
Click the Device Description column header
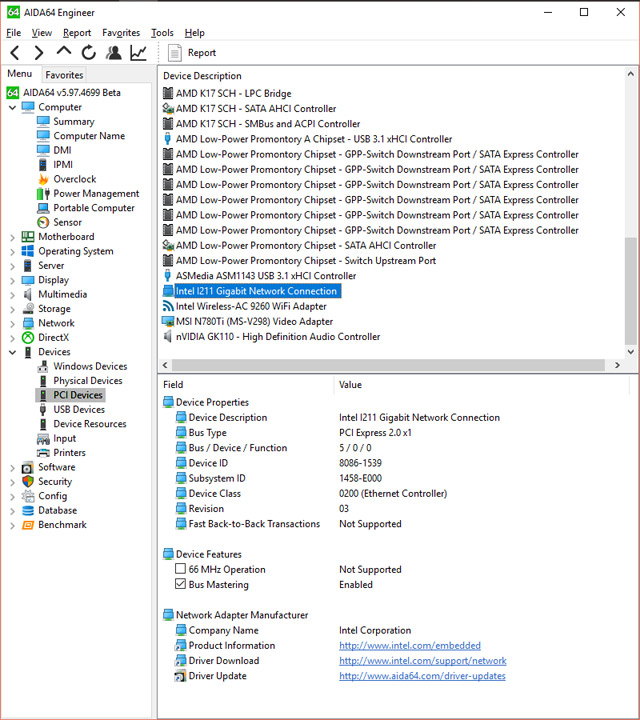[x=202, y=76]
